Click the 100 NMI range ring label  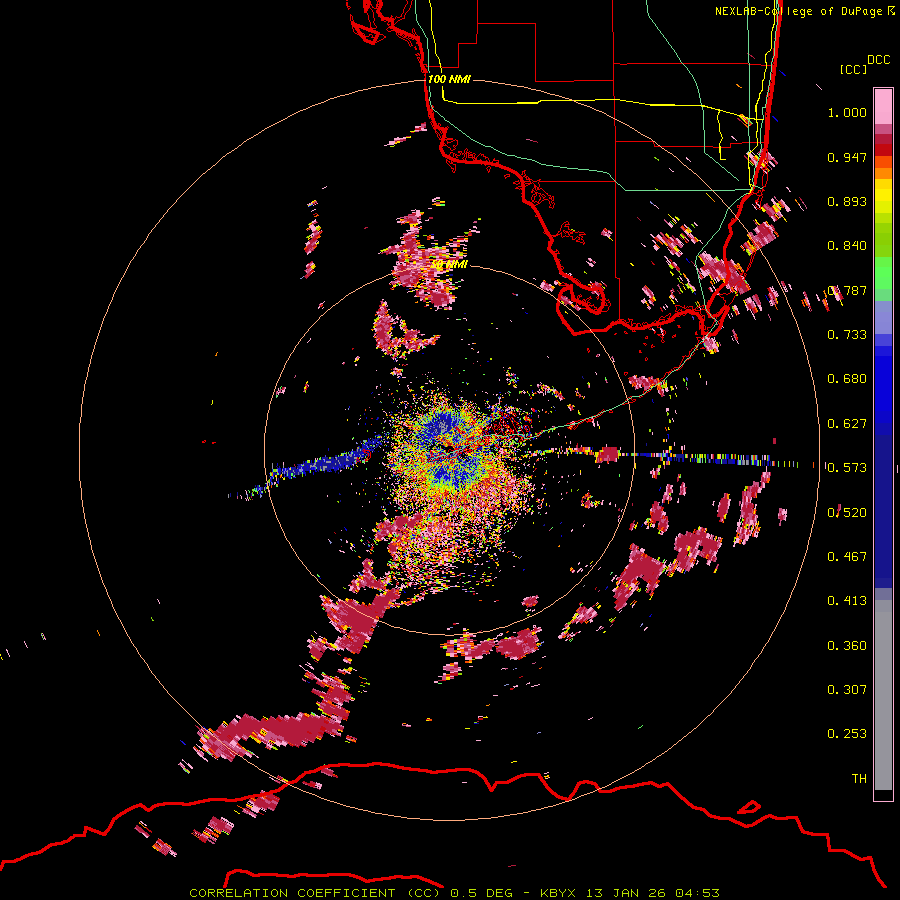coord(449,79)
